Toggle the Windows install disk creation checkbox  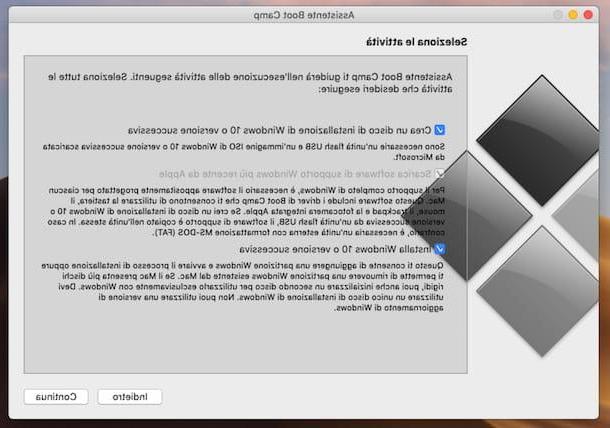click(440, 130)
